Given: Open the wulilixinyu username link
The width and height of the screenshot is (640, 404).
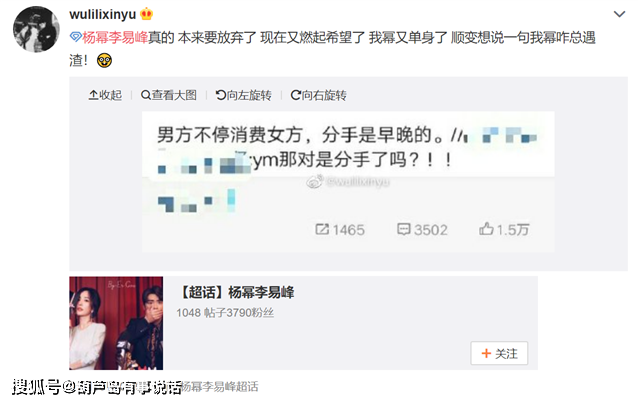Looking at the screenshot, I should [x=102, y=14].
